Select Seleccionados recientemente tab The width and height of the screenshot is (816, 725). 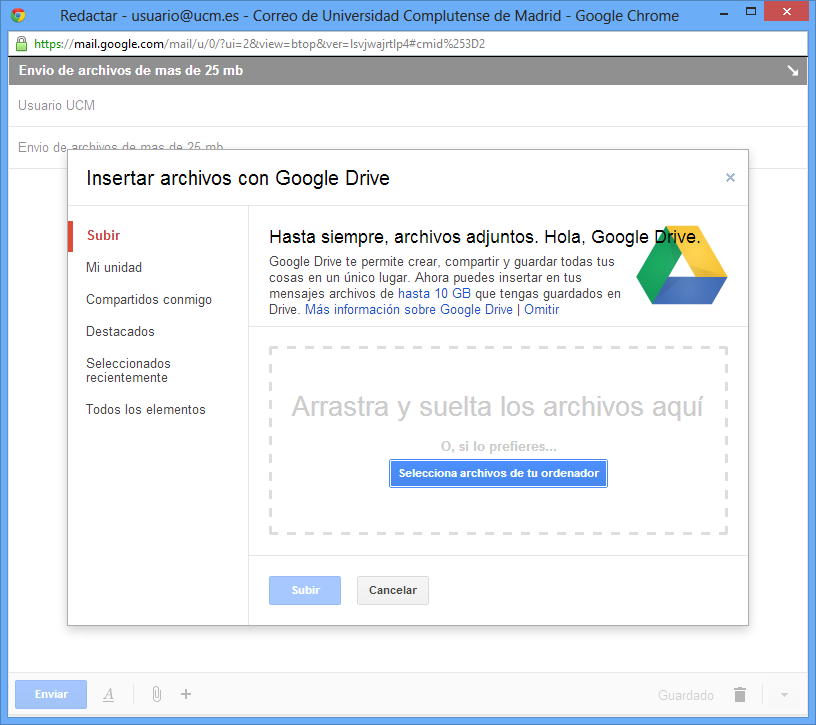(129, 371)
